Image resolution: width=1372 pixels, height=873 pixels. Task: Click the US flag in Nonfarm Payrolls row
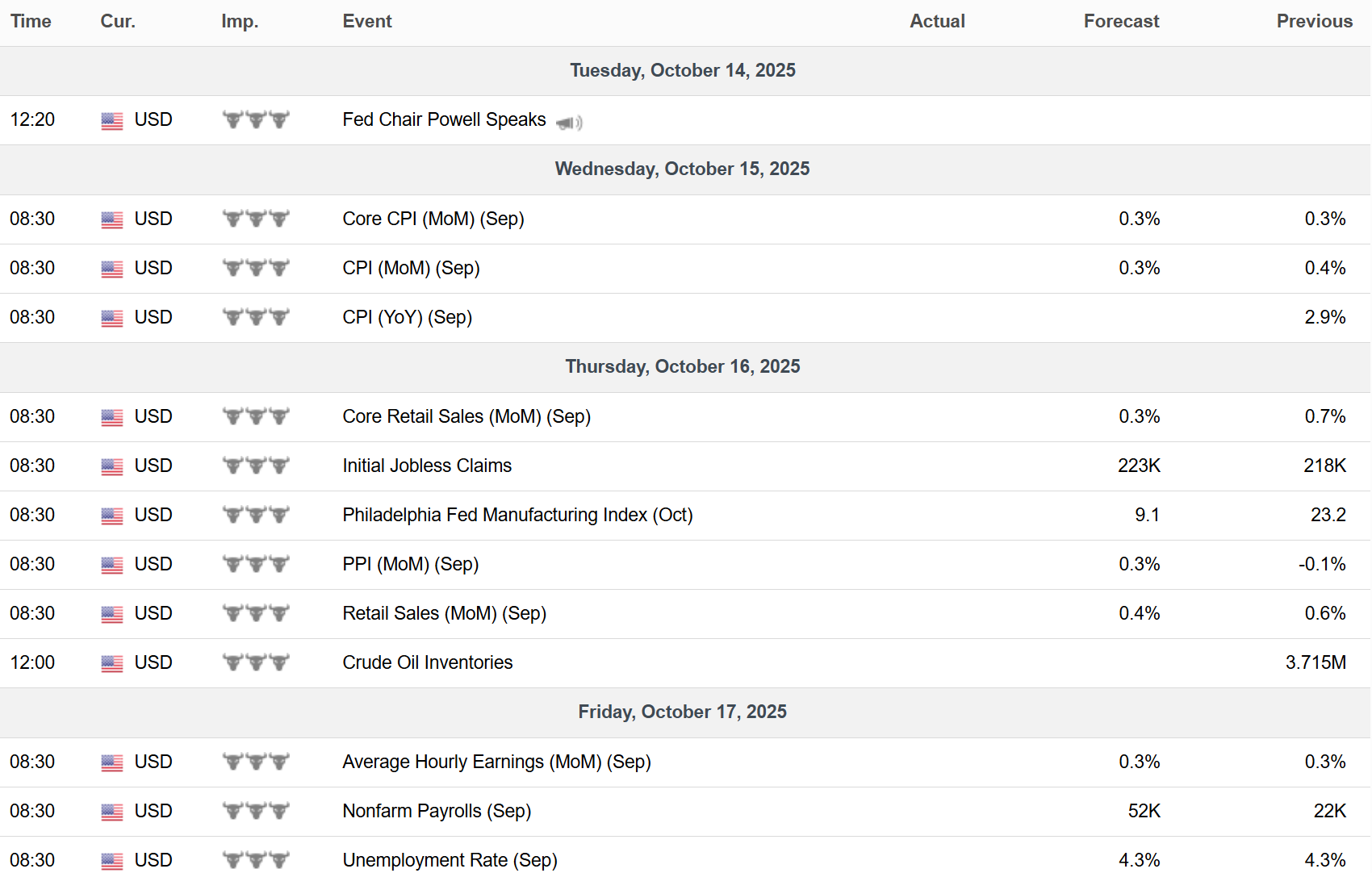(x=112, y=812)
